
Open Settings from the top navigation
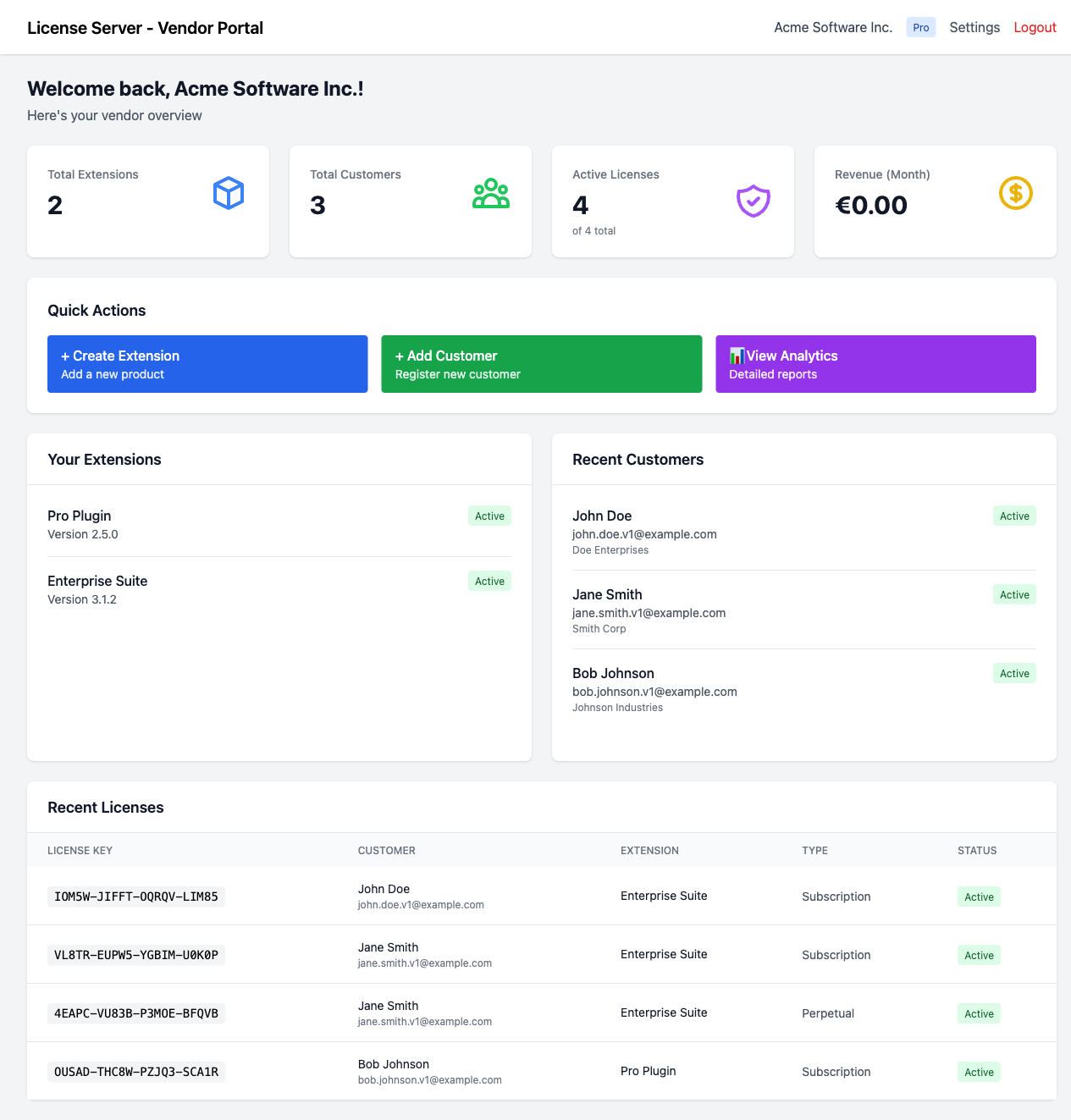tap(974, 27)
